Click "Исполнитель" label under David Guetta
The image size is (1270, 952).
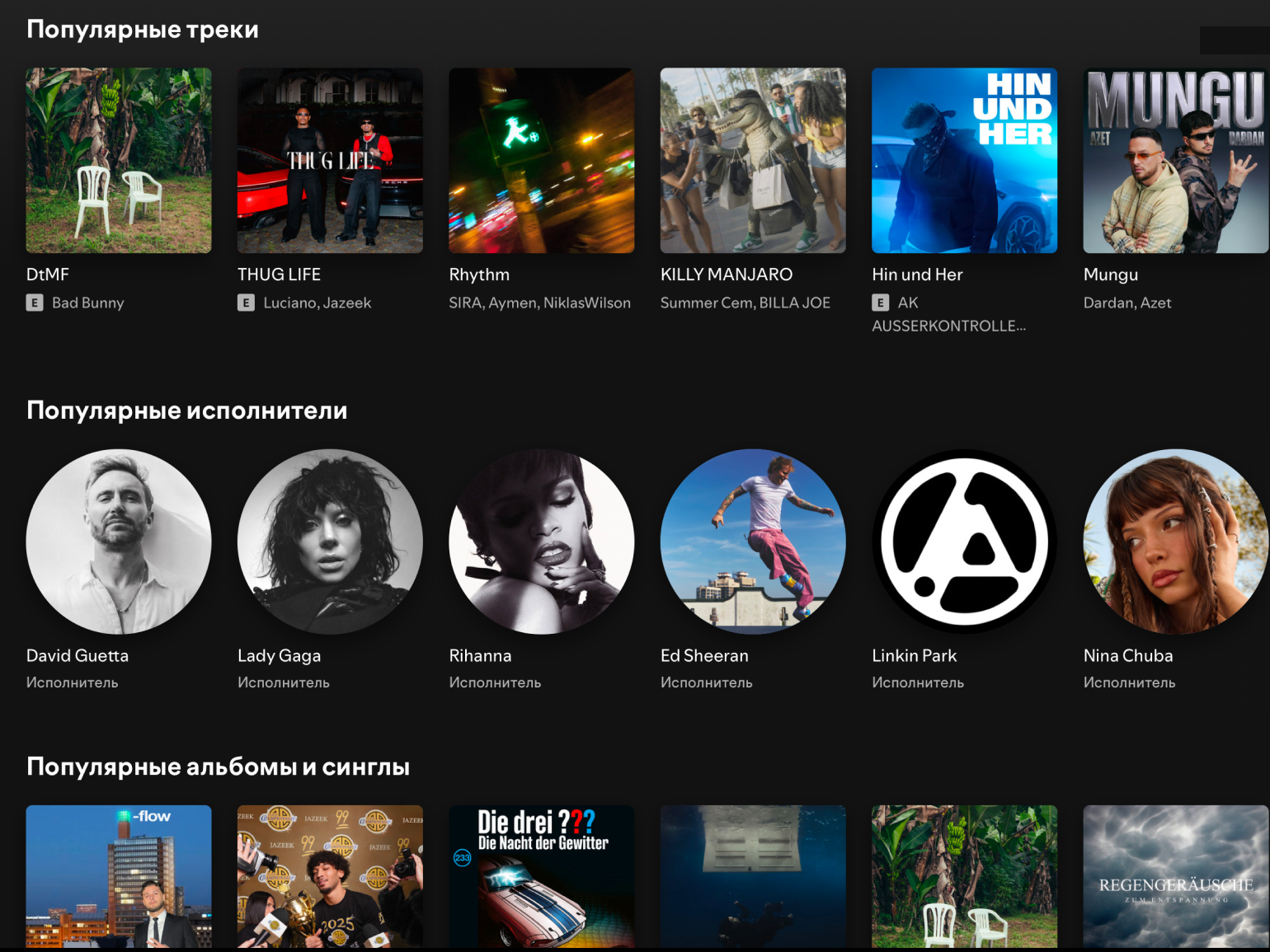pos(73,682)
